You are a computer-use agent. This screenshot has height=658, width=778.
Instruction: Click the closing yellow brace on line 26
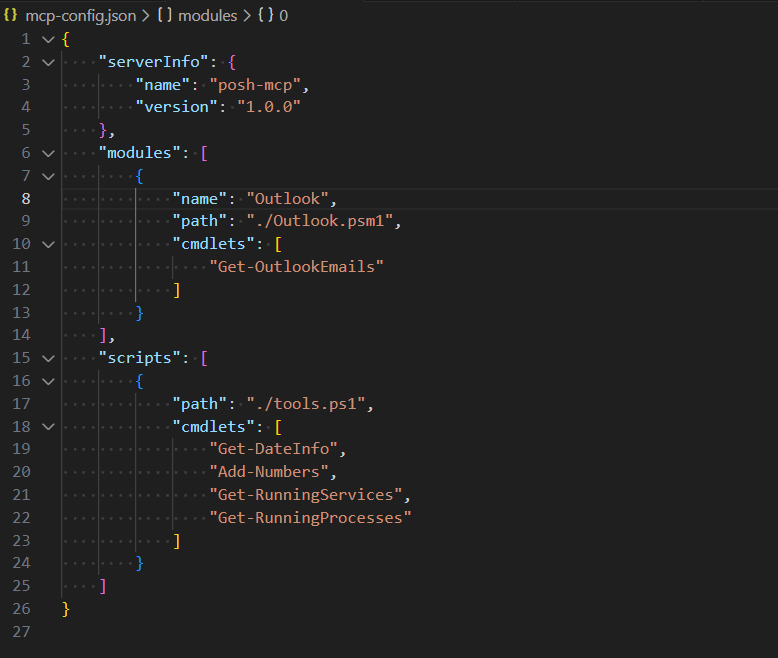pos(66,608)
